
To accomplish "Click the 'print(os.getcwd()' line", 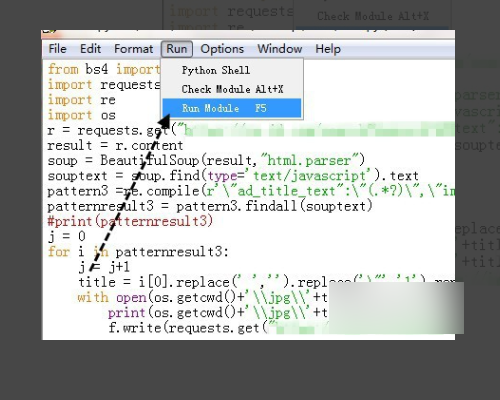I will (x=217, y=313).
